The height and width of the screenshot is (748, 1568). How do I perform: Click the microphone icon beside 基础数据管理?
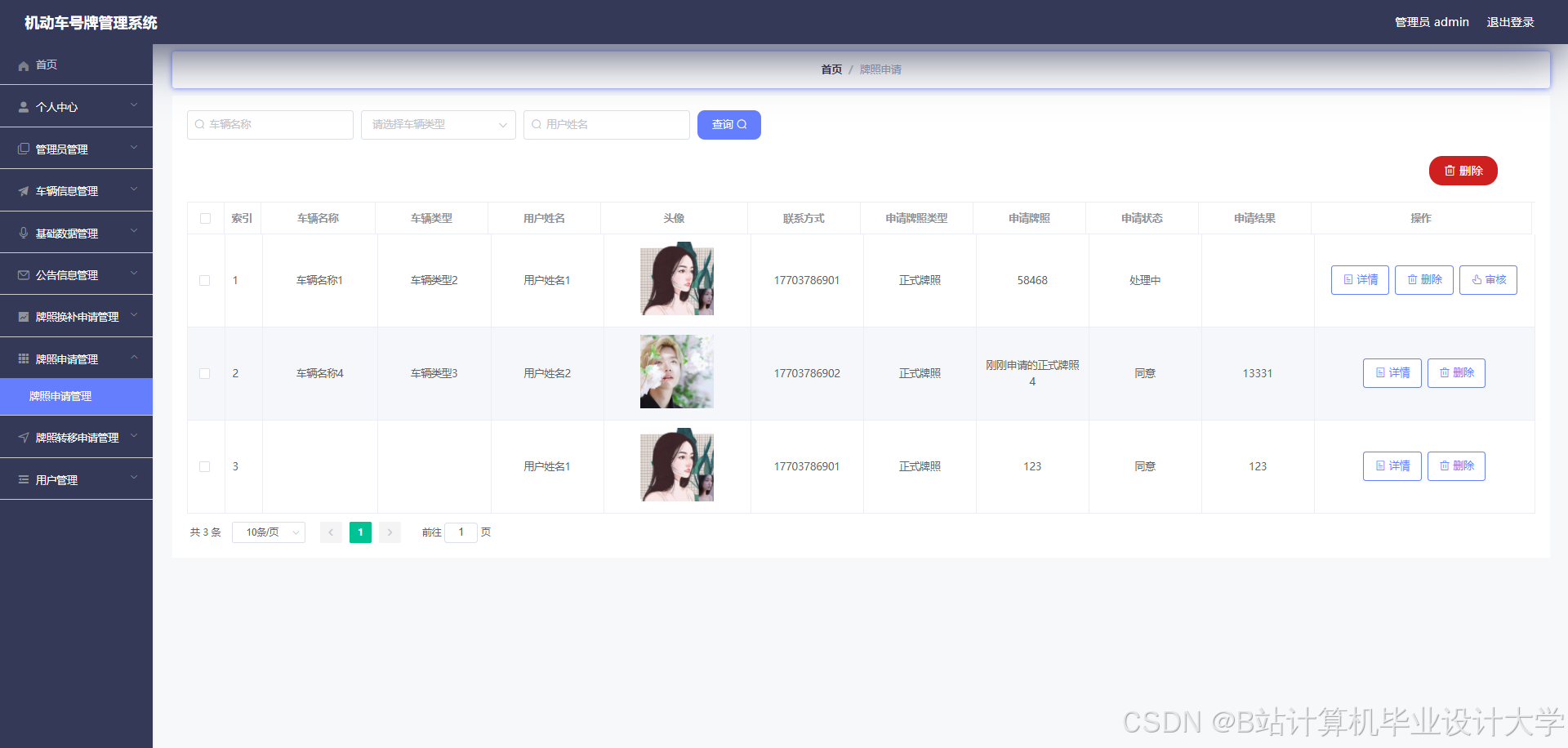coord(24,233)
